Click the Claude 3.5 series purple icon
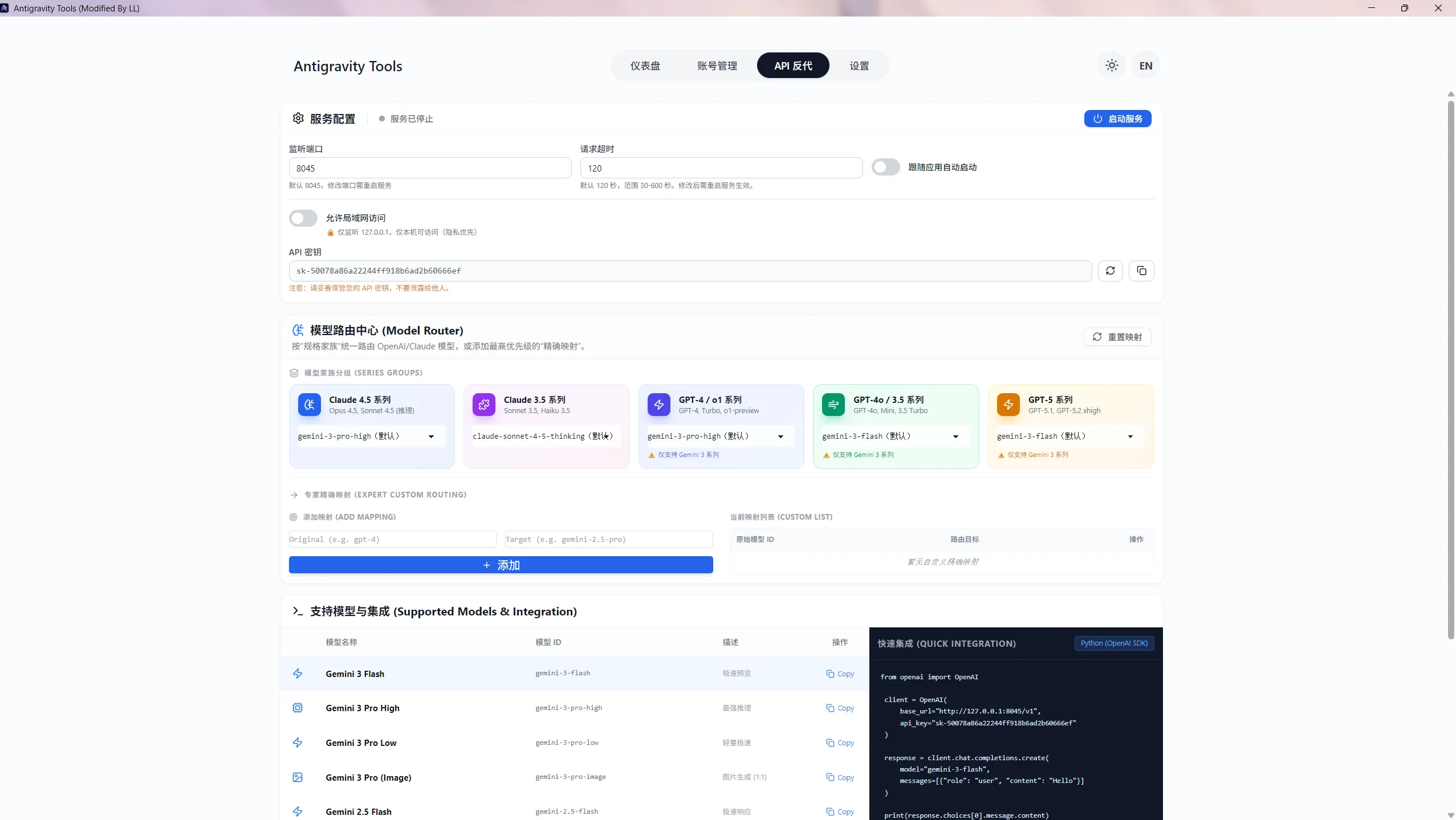The height and width of the screenshot is (820, 1456). coord(483,405)
